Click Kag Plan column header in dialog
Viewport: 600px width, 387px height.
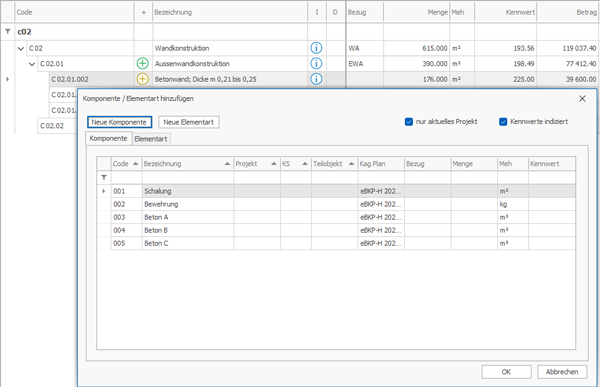coord(381,164)
